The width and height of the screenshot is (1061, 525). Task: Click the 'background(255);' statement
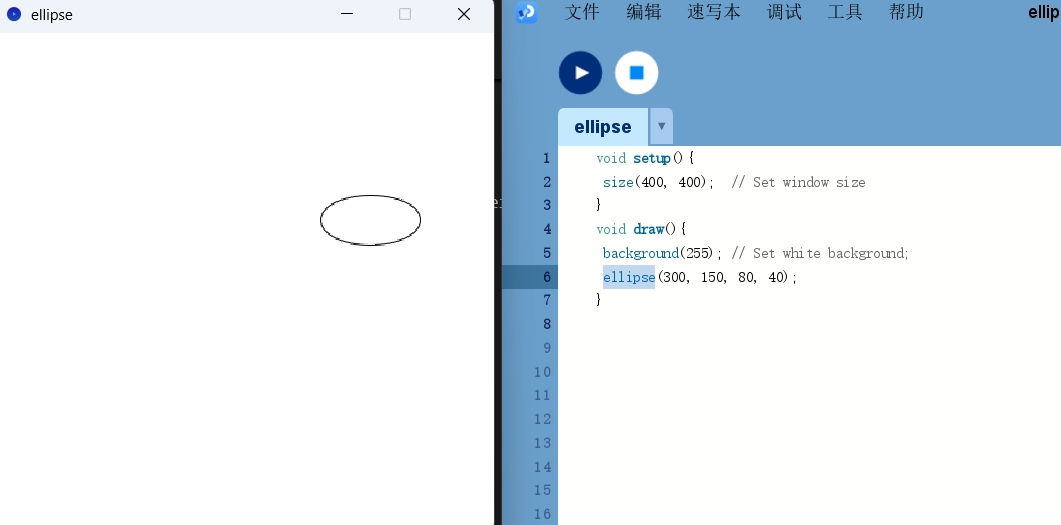662,253
